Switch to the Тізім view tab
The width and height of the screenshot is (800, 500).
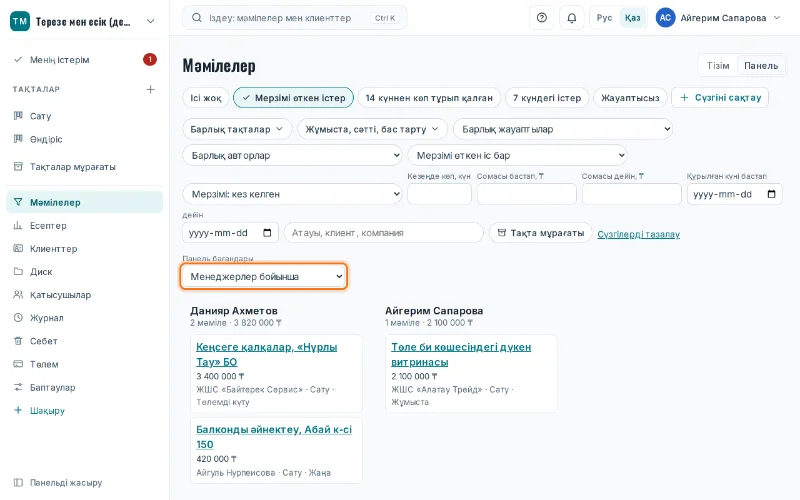pos(718,65)
